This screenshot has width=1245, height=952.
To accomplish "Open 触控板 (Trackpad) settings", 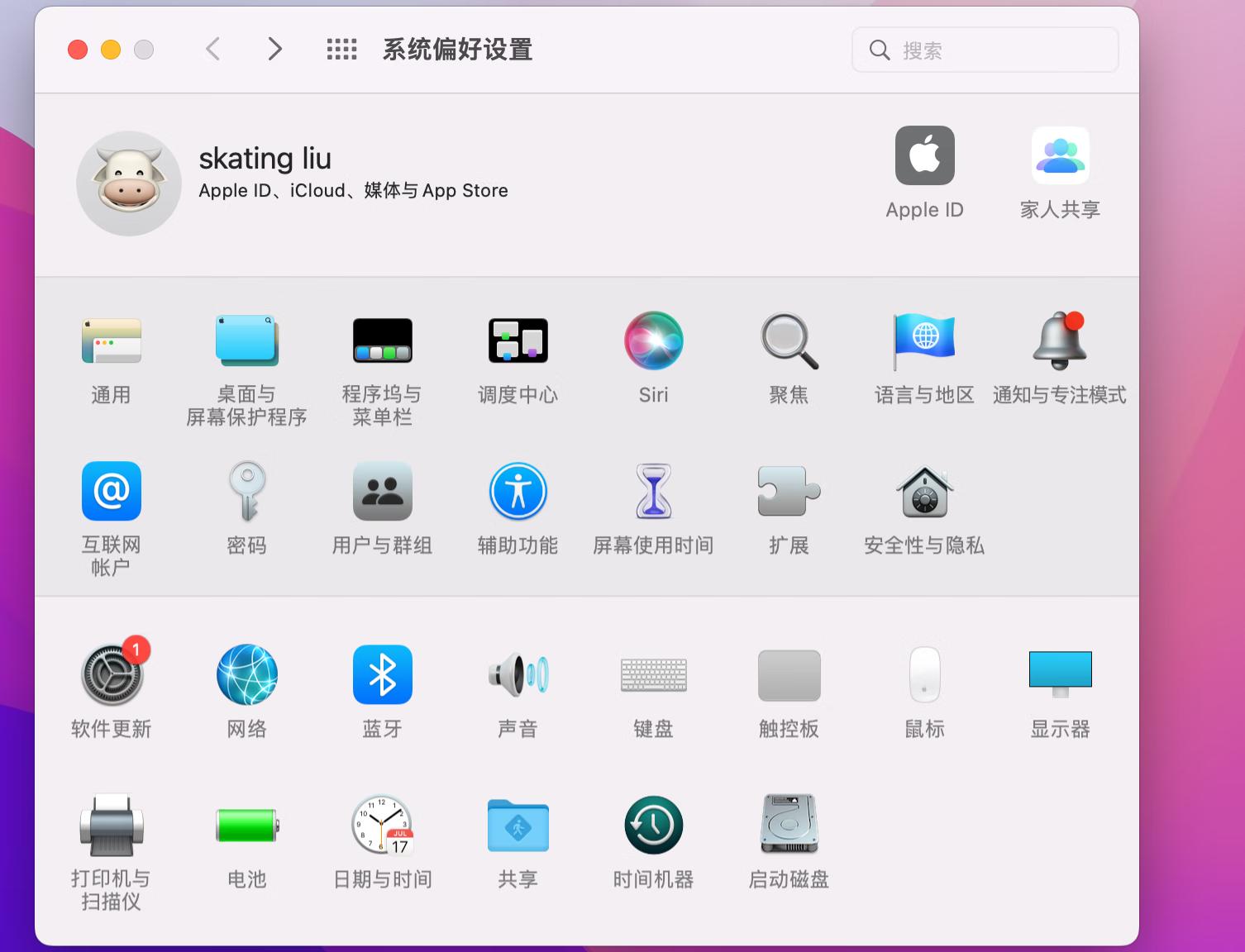I will pyautogui.click(x=789, y=674).
